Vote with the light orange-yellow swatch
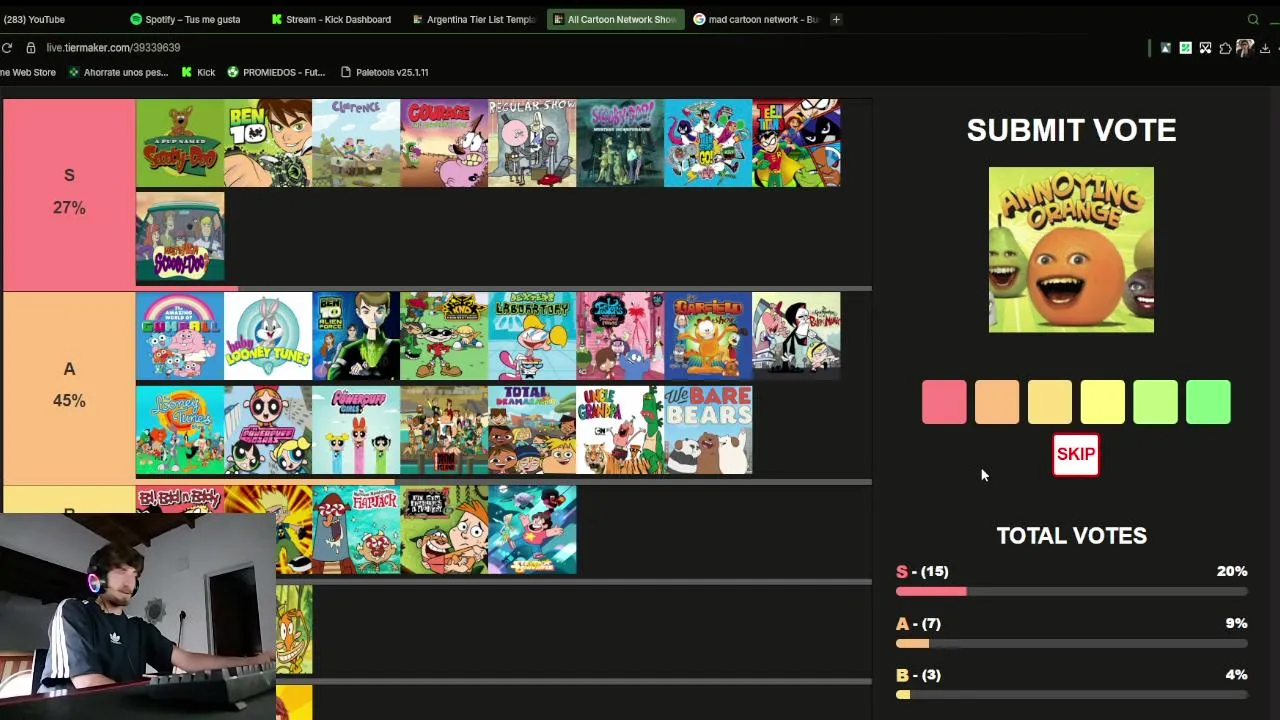 click(x=1050, y=402)
